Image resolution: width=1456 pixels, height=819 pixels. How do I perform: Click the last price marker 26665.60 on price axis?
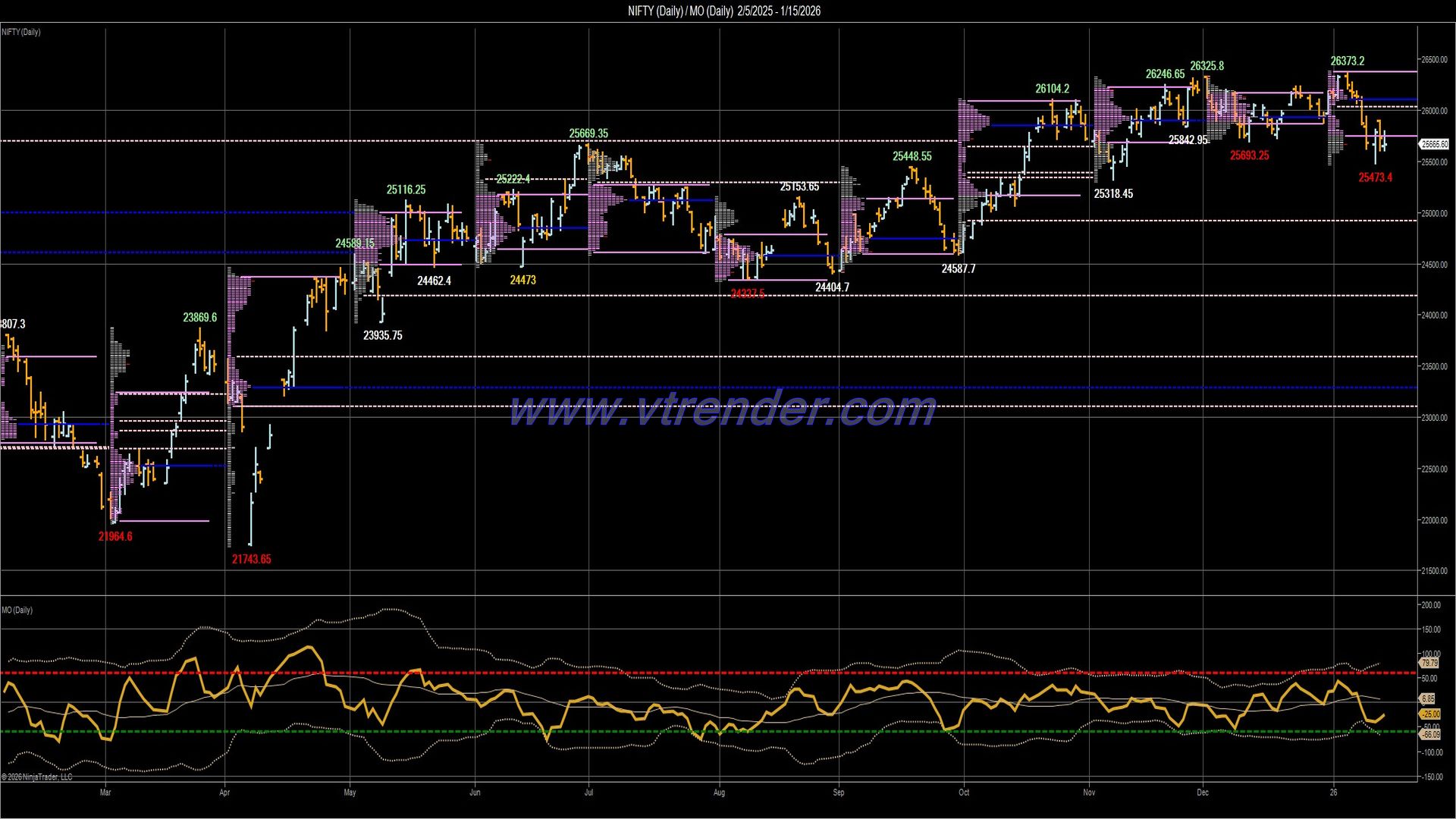tap(1436, 143)
